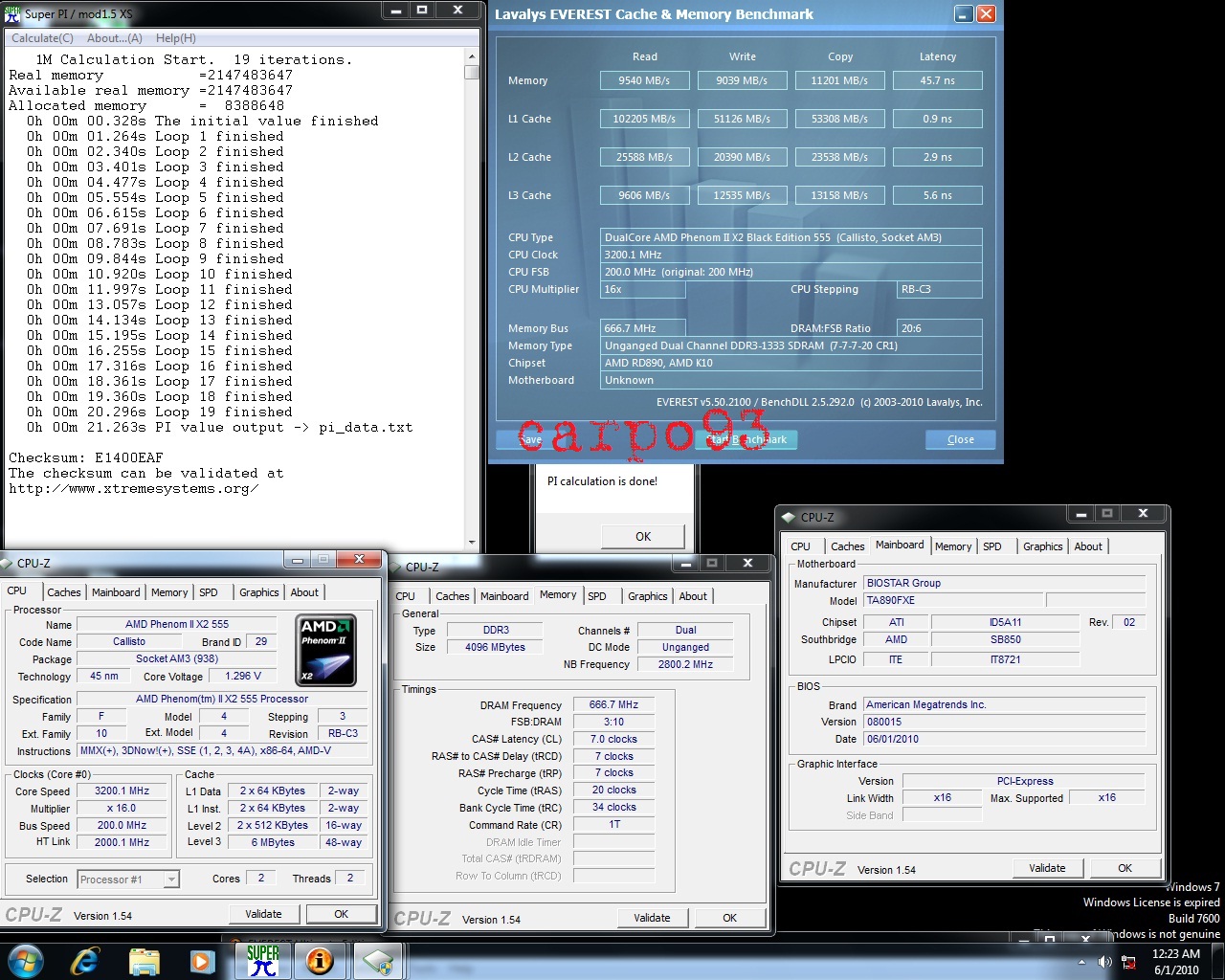Screen dimensions: 1225x980
Task: Open About tab in CPU-Z Mainboard window
Action: click(x=1088, y=546)
